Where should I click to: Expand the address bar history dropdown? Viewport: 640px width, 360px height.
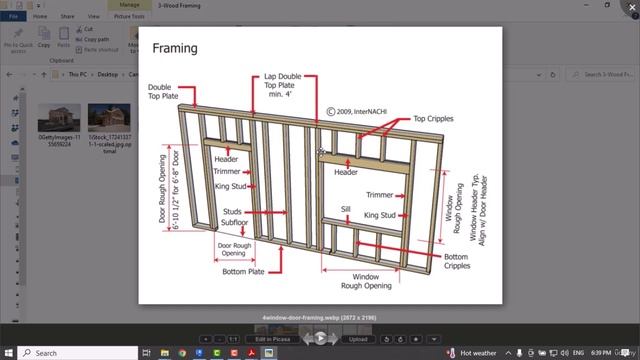click(540, 75)
